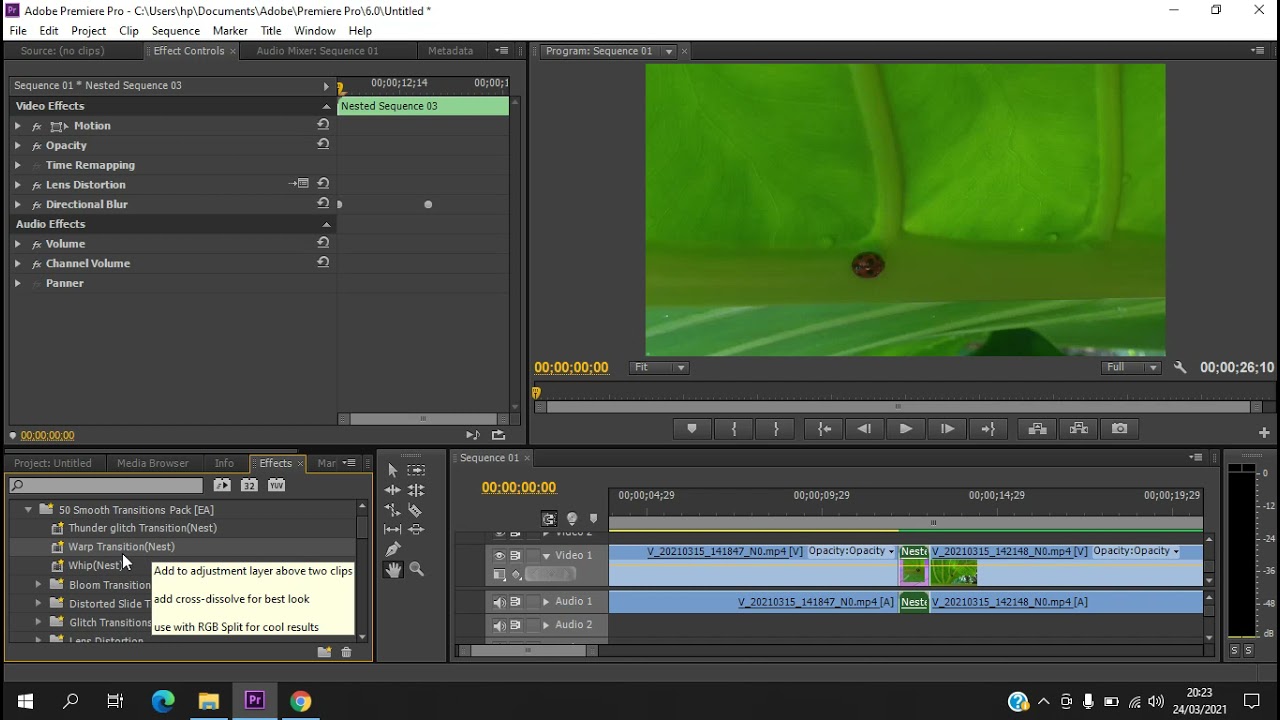Expand the Motion effect properties
Image resolution: width=1280 pixels, height=720 pixels.
tap(17, 126)
